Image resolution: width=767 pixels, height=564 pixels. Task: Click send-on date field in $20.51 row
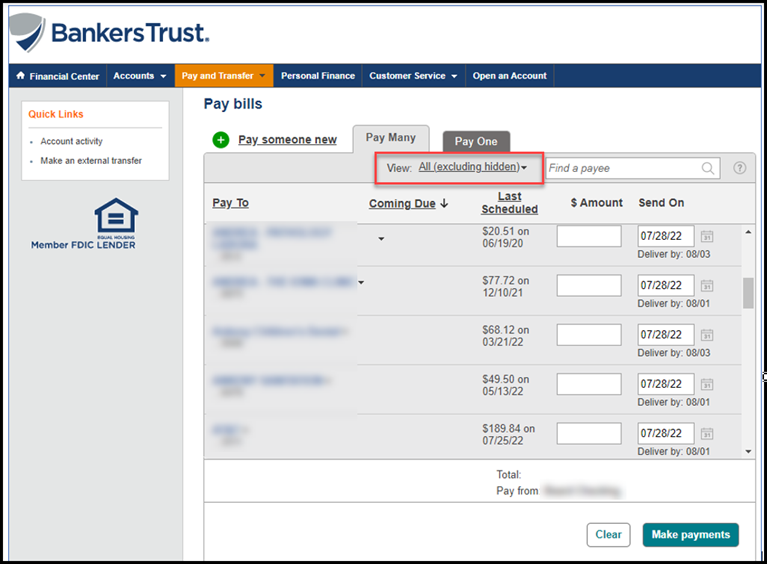click(666, 236)
